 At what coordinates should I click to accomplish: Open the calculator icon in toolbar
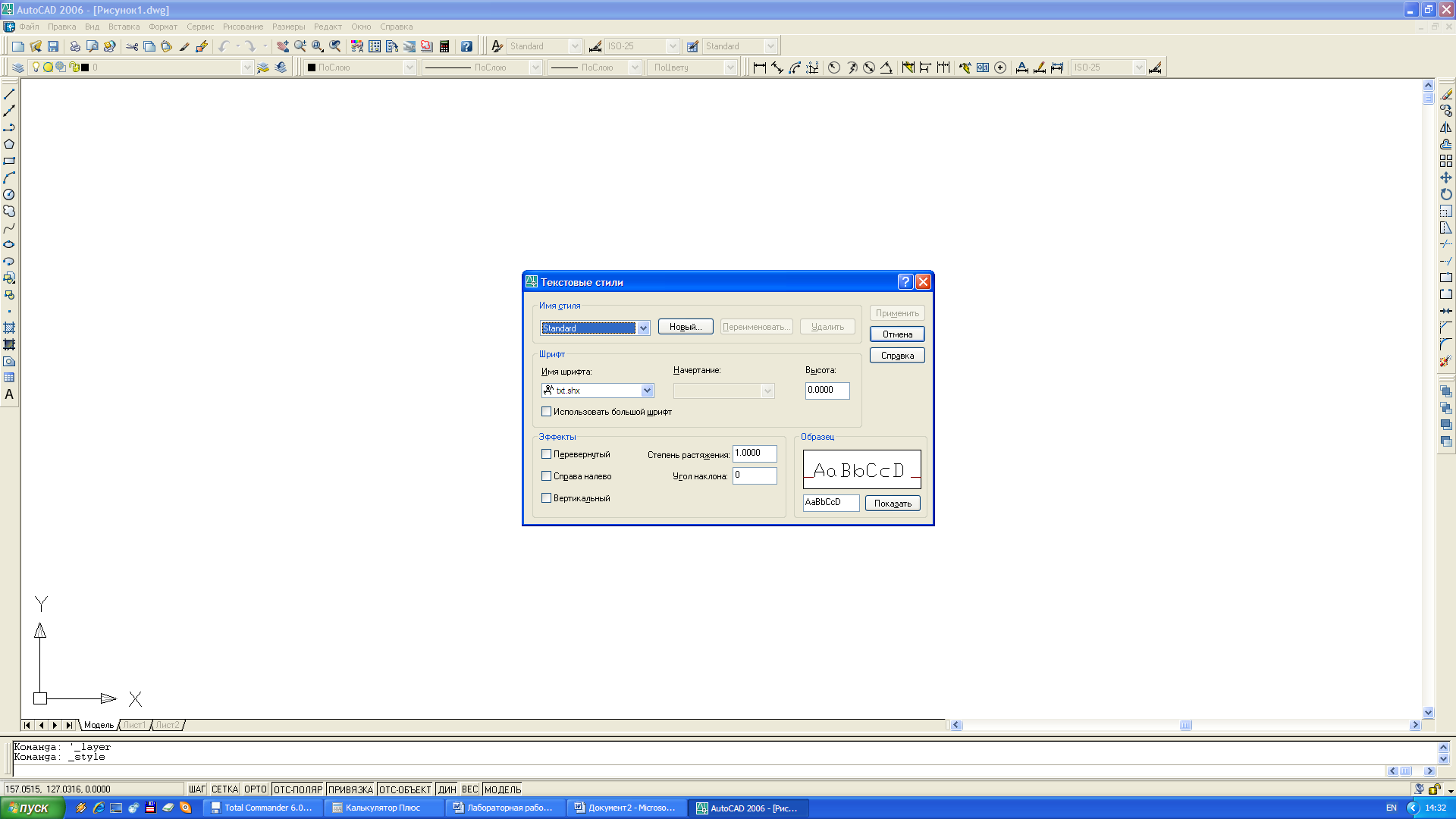coord(444,46)
